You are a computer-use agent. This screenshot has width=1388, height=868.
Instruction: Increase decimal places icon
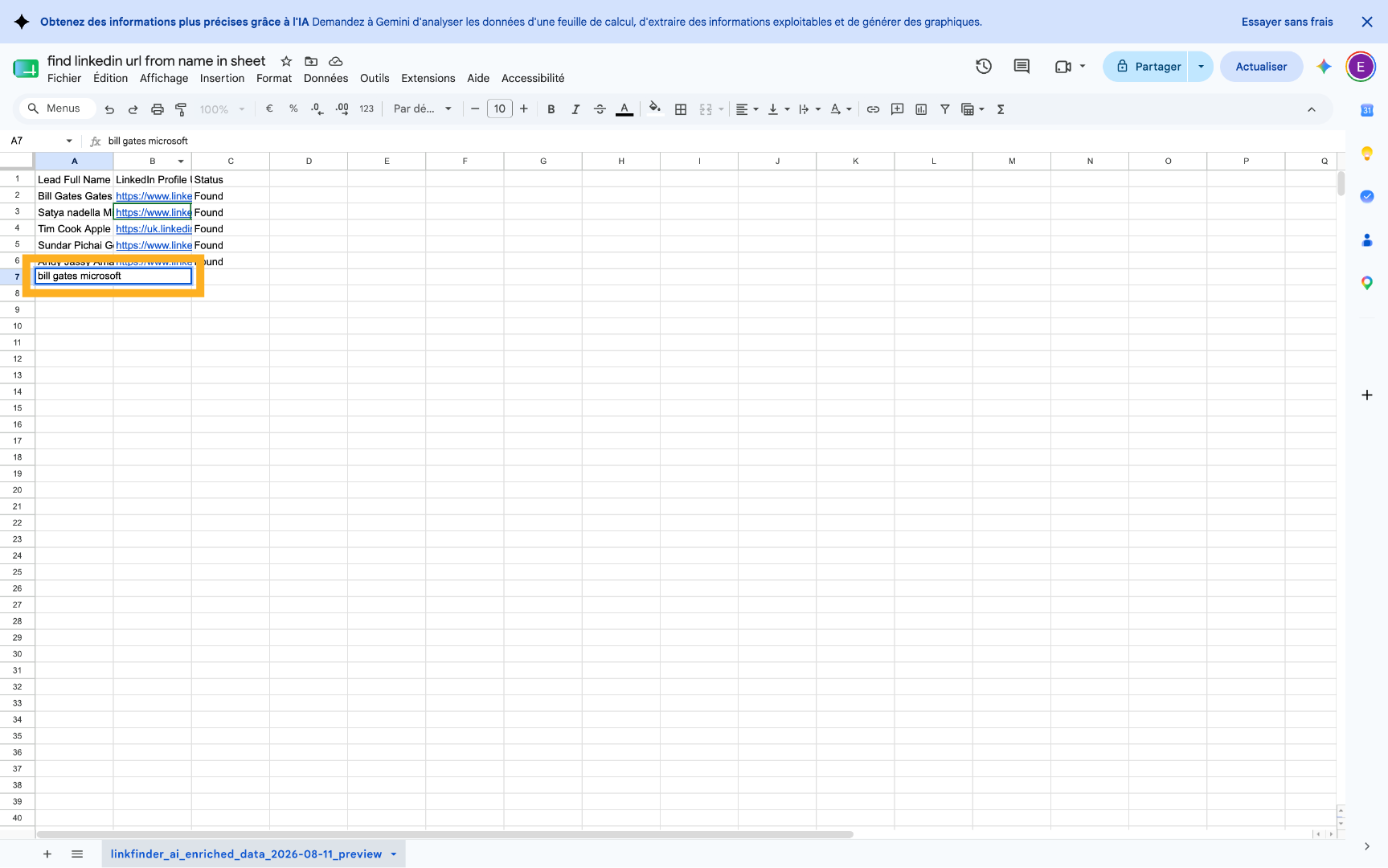(342, 109)
